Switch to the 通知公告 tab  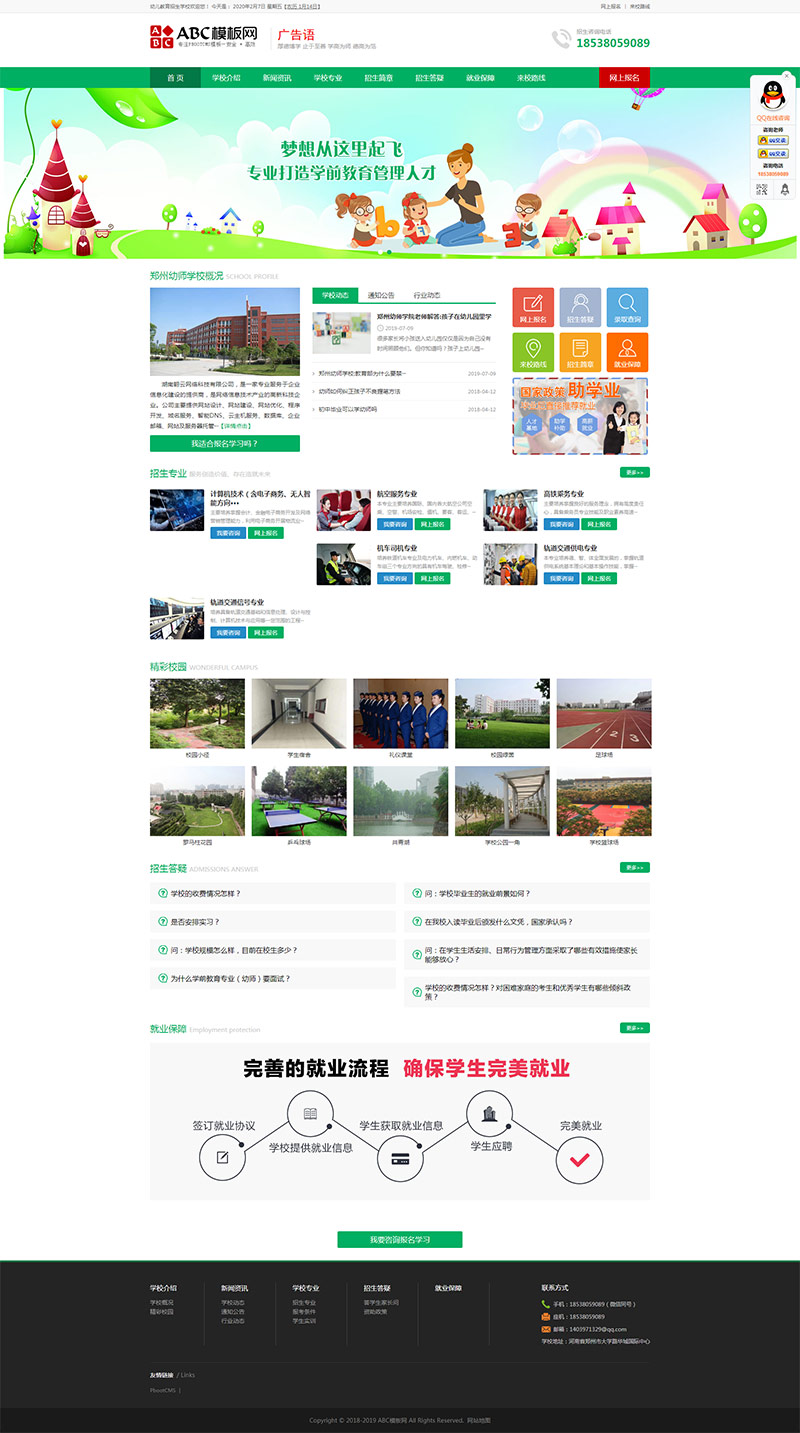point(381,296)
